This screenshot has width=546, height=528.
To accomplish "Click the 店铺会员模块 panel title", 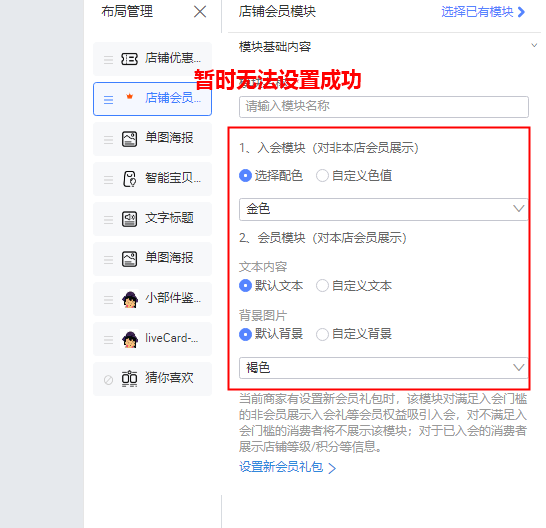I will (277, 11).
